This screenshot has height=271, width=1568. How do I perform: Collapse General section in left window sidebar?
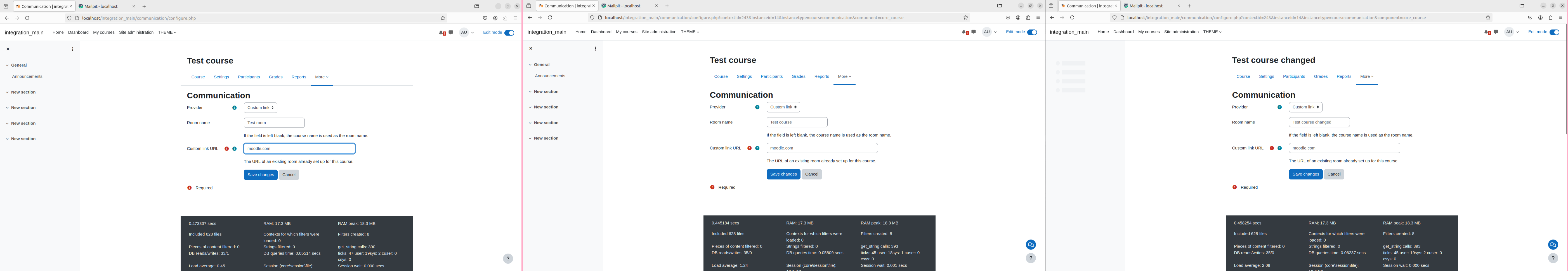8,65
